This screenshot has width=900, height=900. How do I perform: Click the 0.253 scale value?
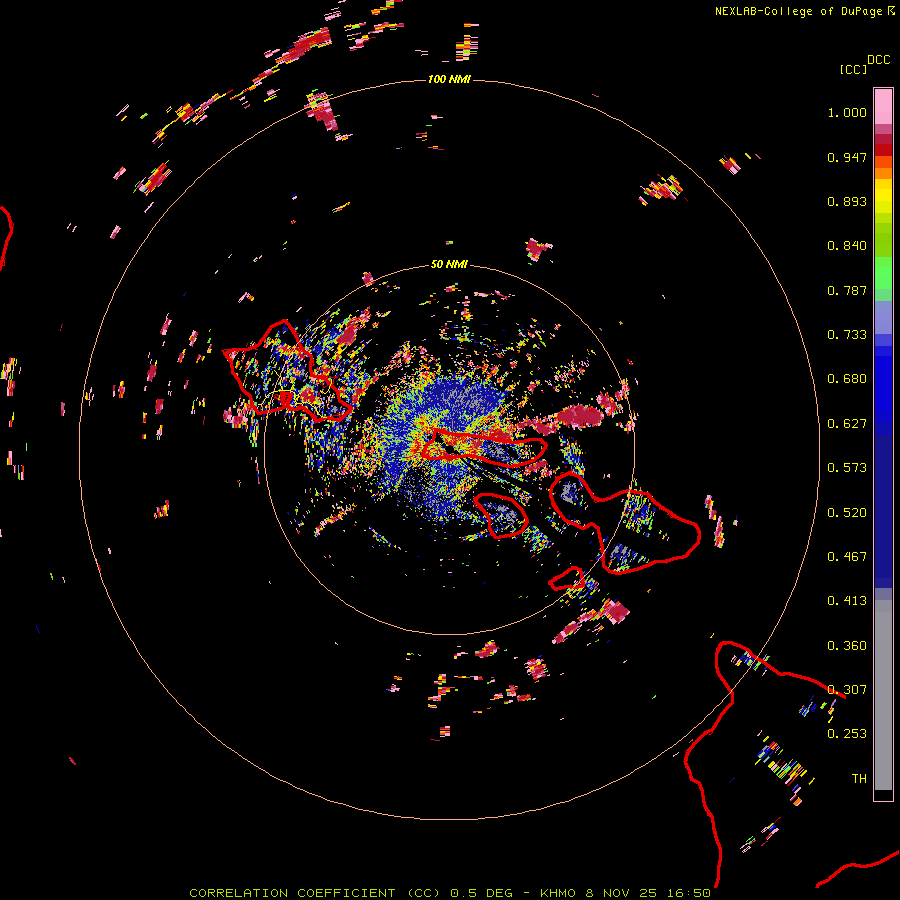click(847, 734)
